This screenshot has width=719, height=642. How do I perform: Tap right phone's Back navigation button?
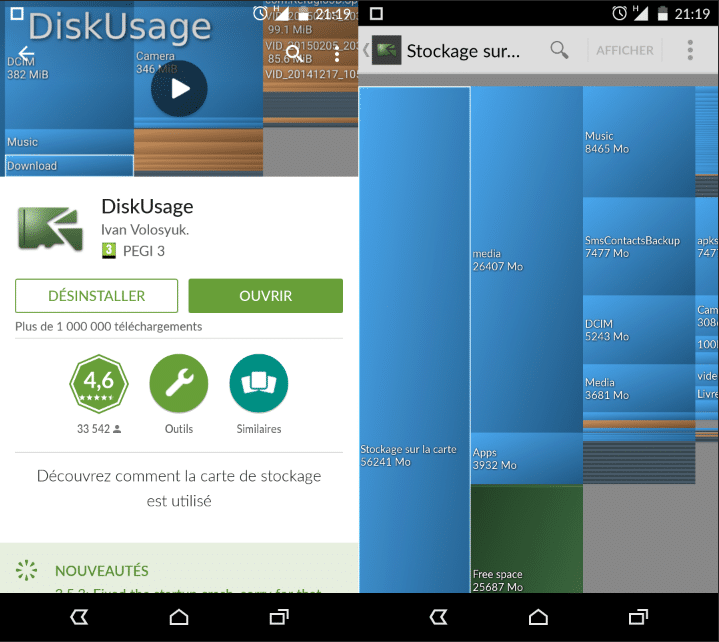438,617
